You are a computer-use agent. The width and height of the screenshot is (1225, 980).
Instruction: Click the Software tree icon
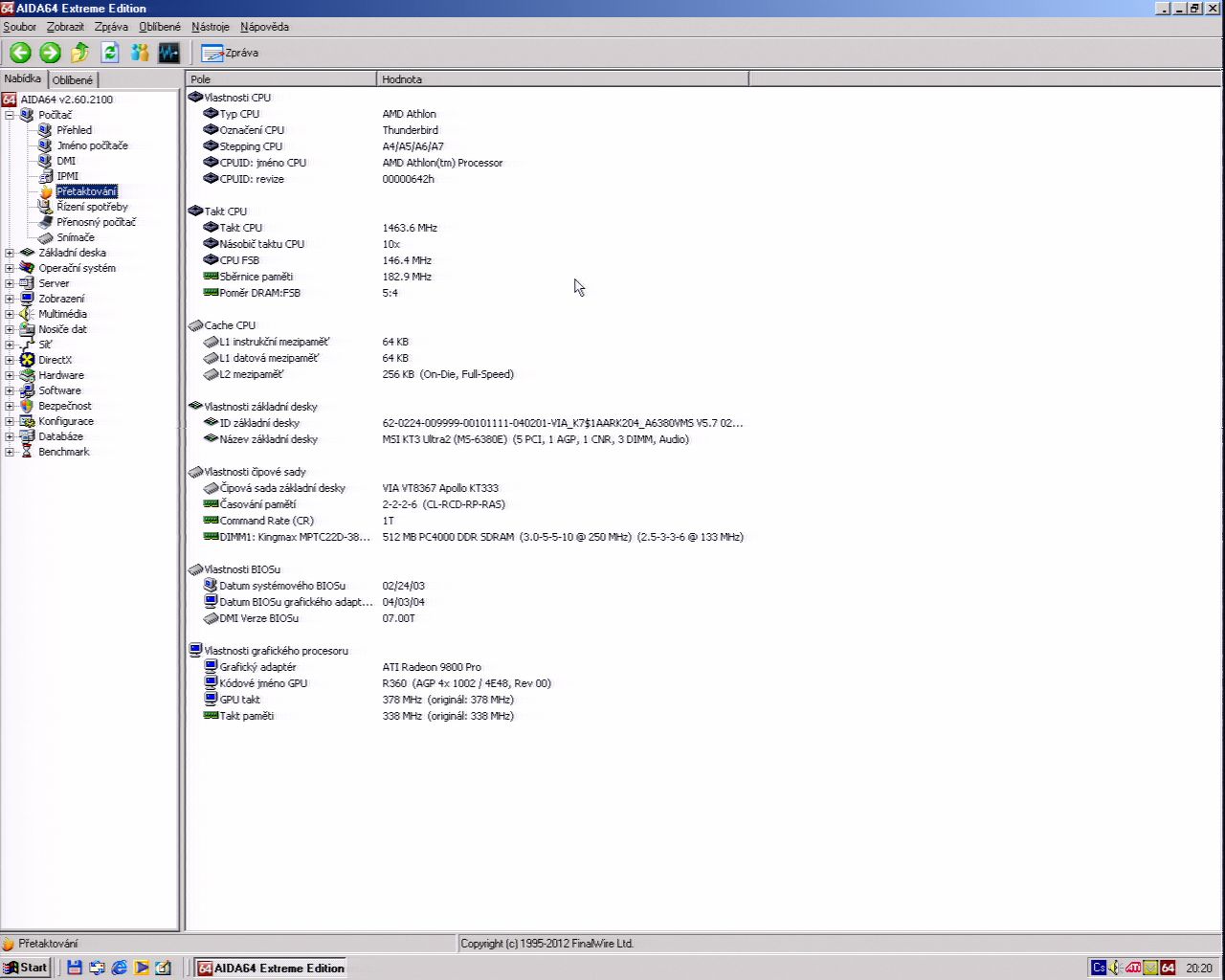click(x=27, y=390)
